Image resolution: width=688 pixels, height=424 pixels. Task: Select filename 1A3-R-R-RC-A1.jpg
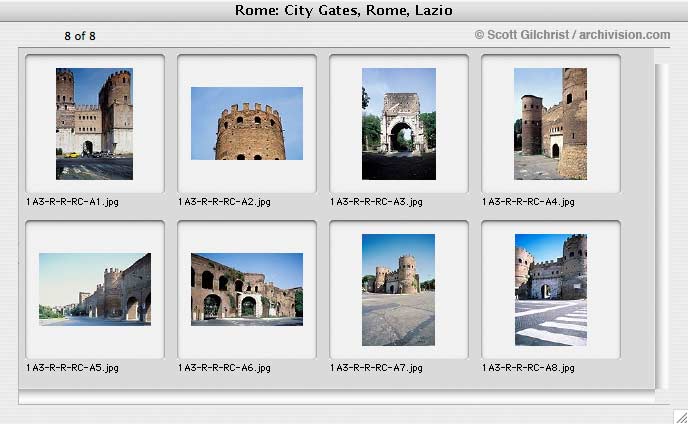pyautogui.click(x=72, y=202)
